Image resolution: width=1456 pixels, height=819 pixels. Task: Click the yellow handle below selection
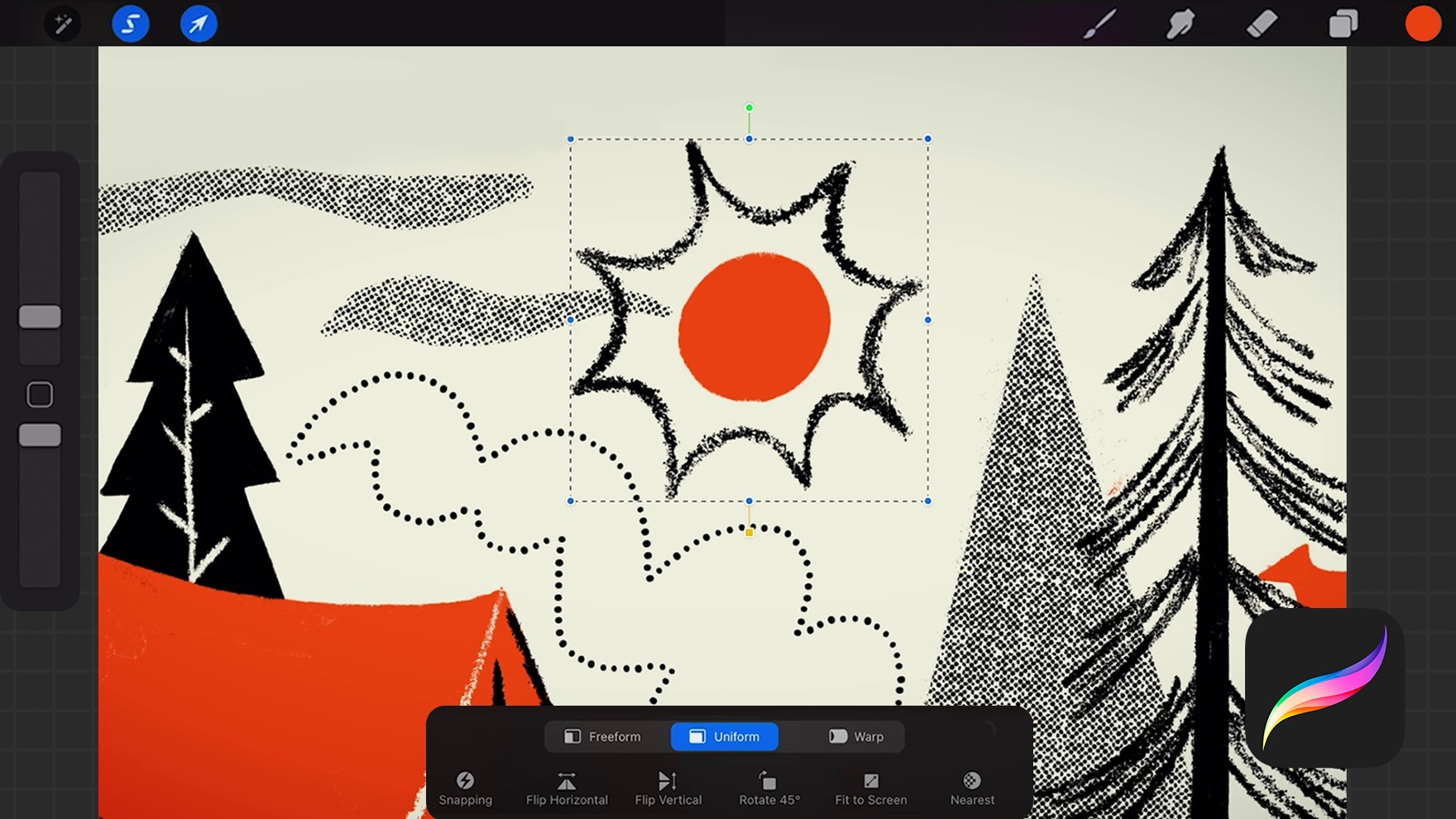[750, 533]
